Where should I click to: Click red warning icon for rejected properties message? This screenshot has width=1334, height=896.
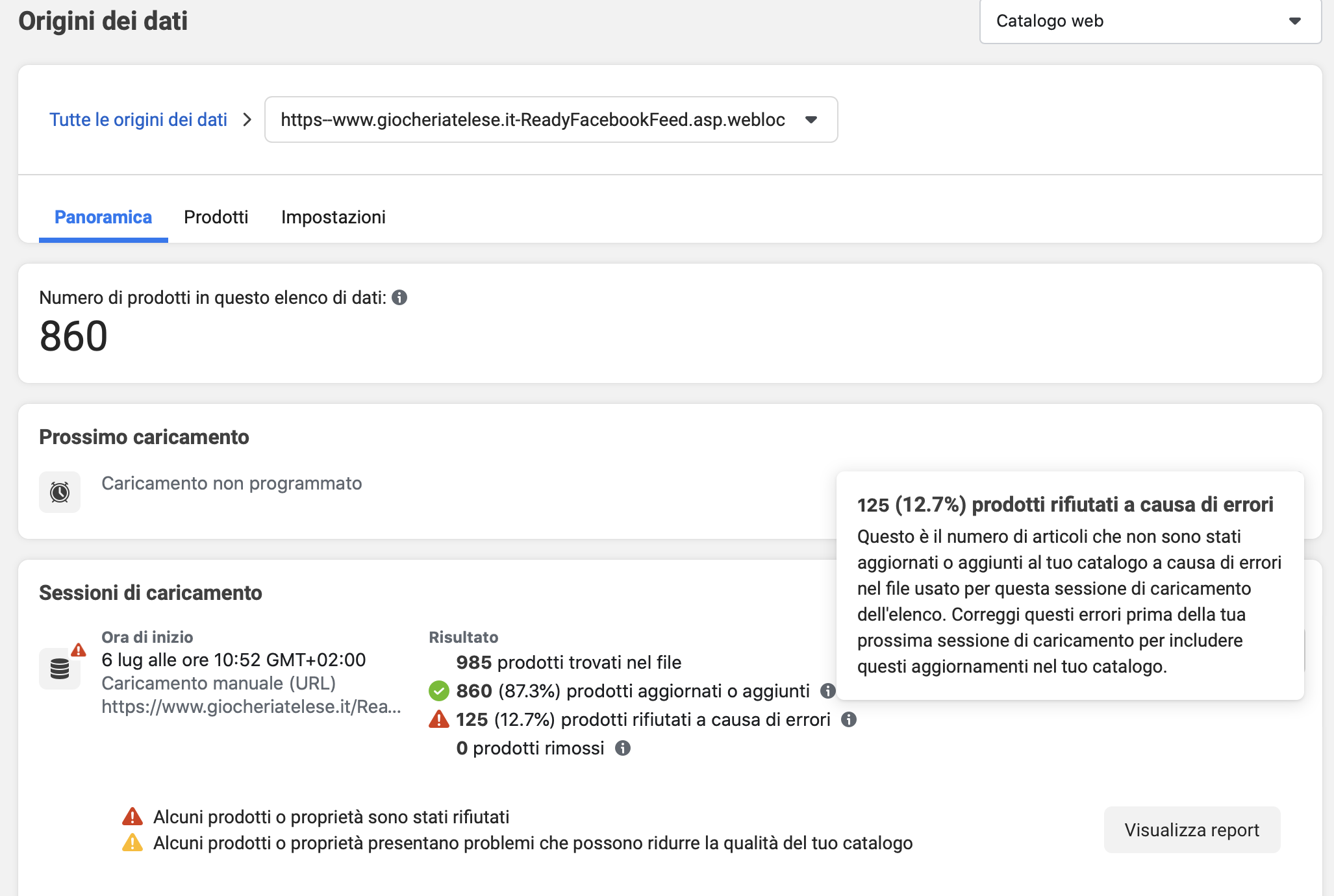[x=132, y=817]
